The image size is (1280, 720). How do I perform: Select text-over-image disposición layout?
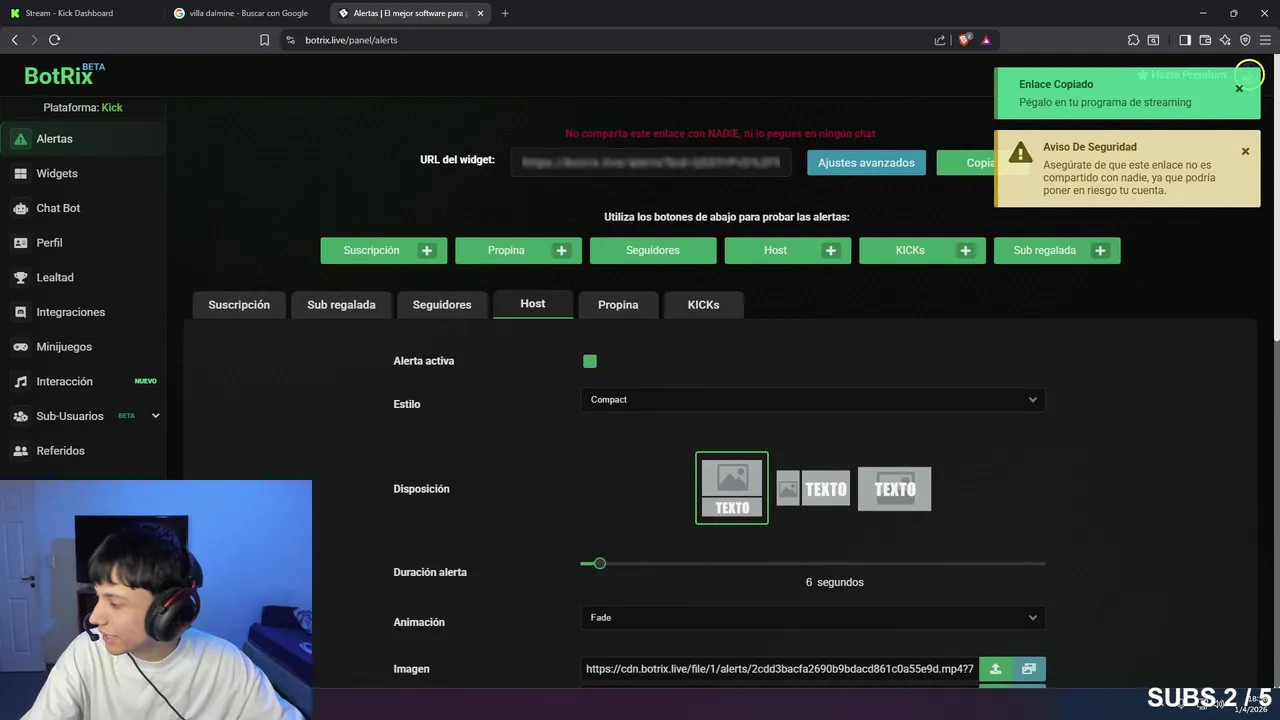[x=895, y=489]
